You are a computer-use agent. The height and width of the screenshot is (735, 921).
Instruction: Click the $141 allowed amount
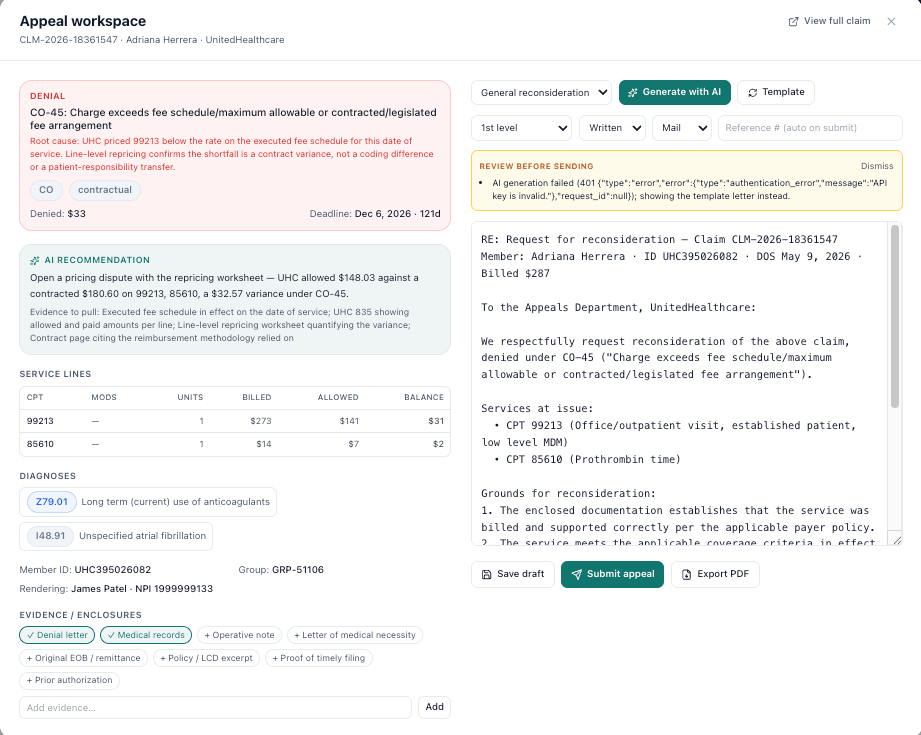[348, 421]
